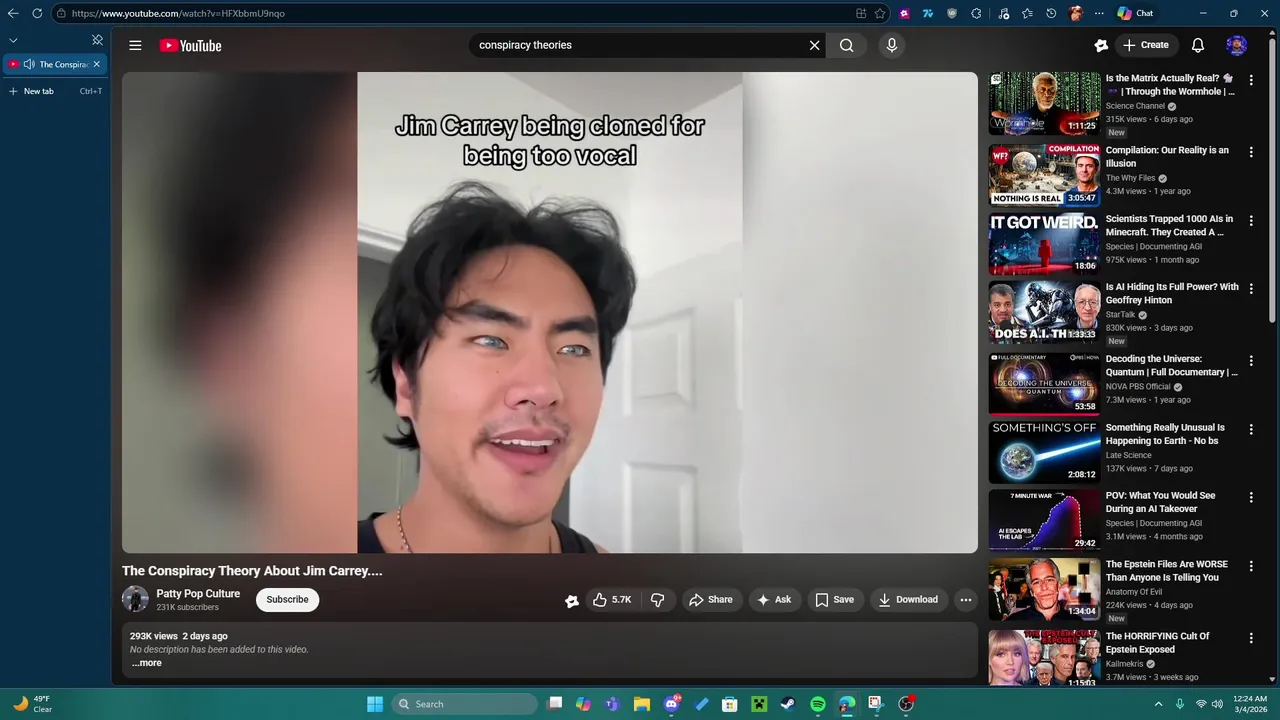Open options for 'Scientists Trapped 1000 AIs' video
The width and height of the screenshot is (1280, 720).
pos(1251,220)
